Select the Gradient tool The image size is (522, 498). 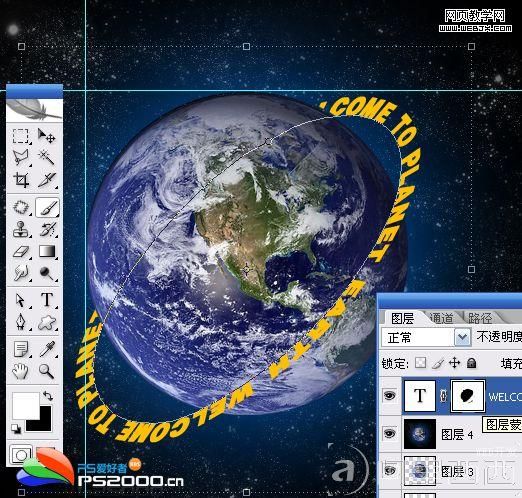point(47,251)
